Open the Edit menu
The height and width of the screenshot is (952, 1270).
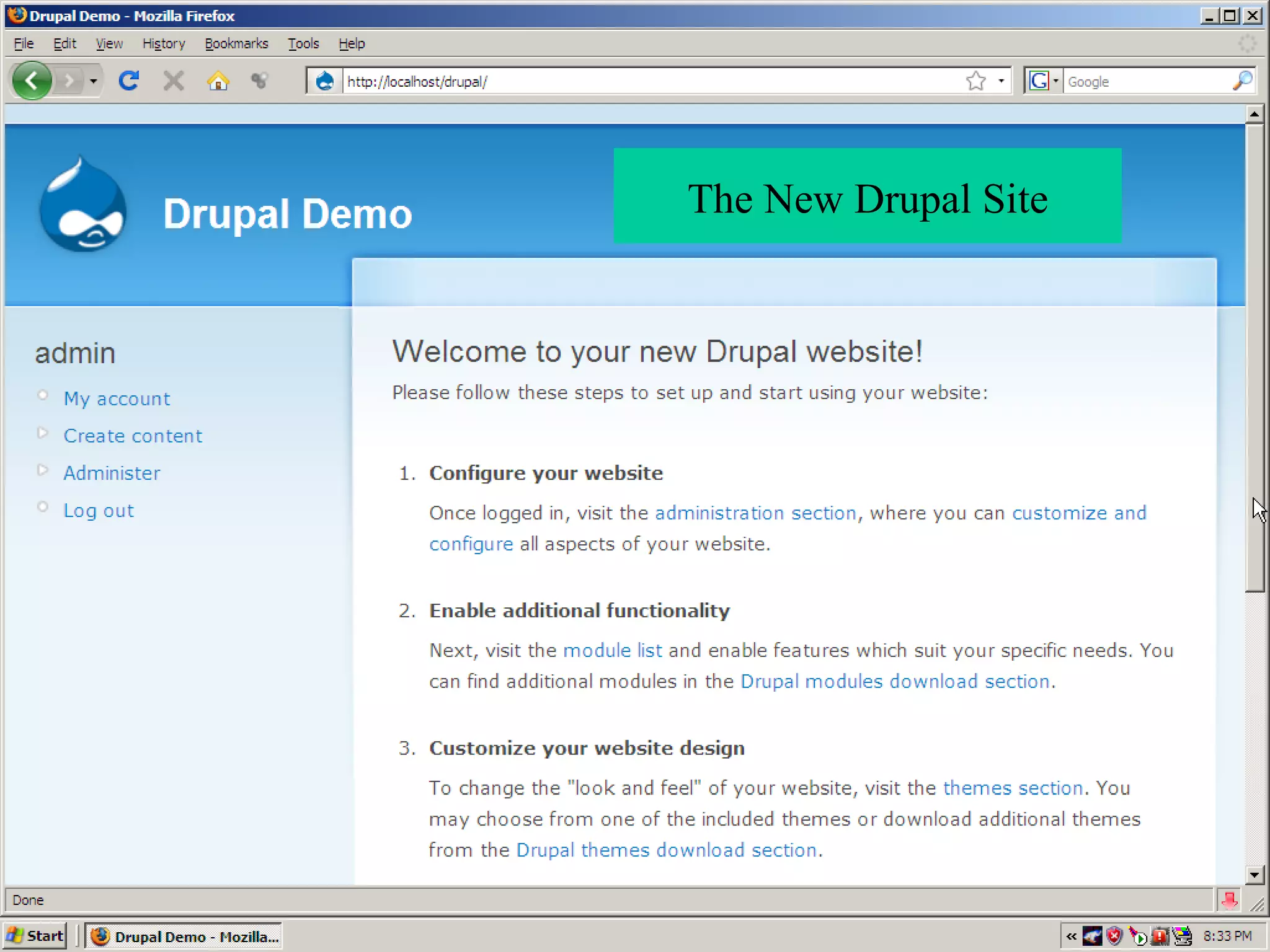pyautogui.click(x=64, y=43)
